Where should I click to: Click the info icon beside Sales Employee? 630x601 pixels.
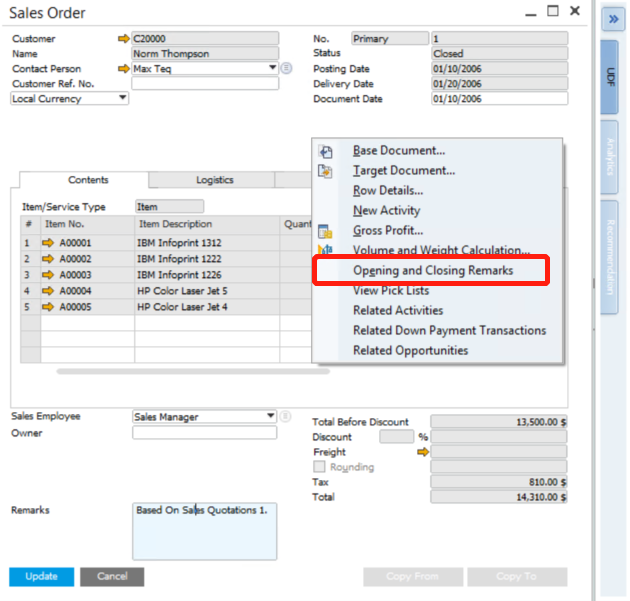(x=286, y=416)
